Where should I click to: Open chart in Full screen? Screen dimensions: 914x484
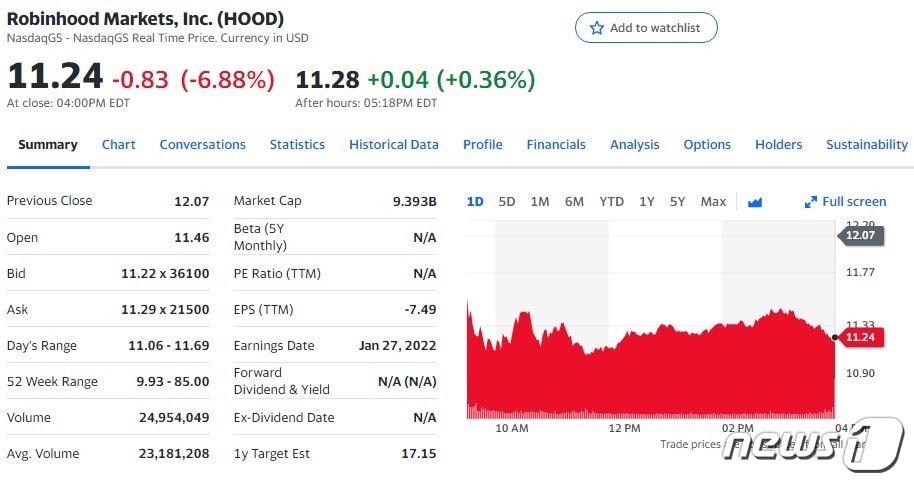pyautogui.click(x=853, y=201)
